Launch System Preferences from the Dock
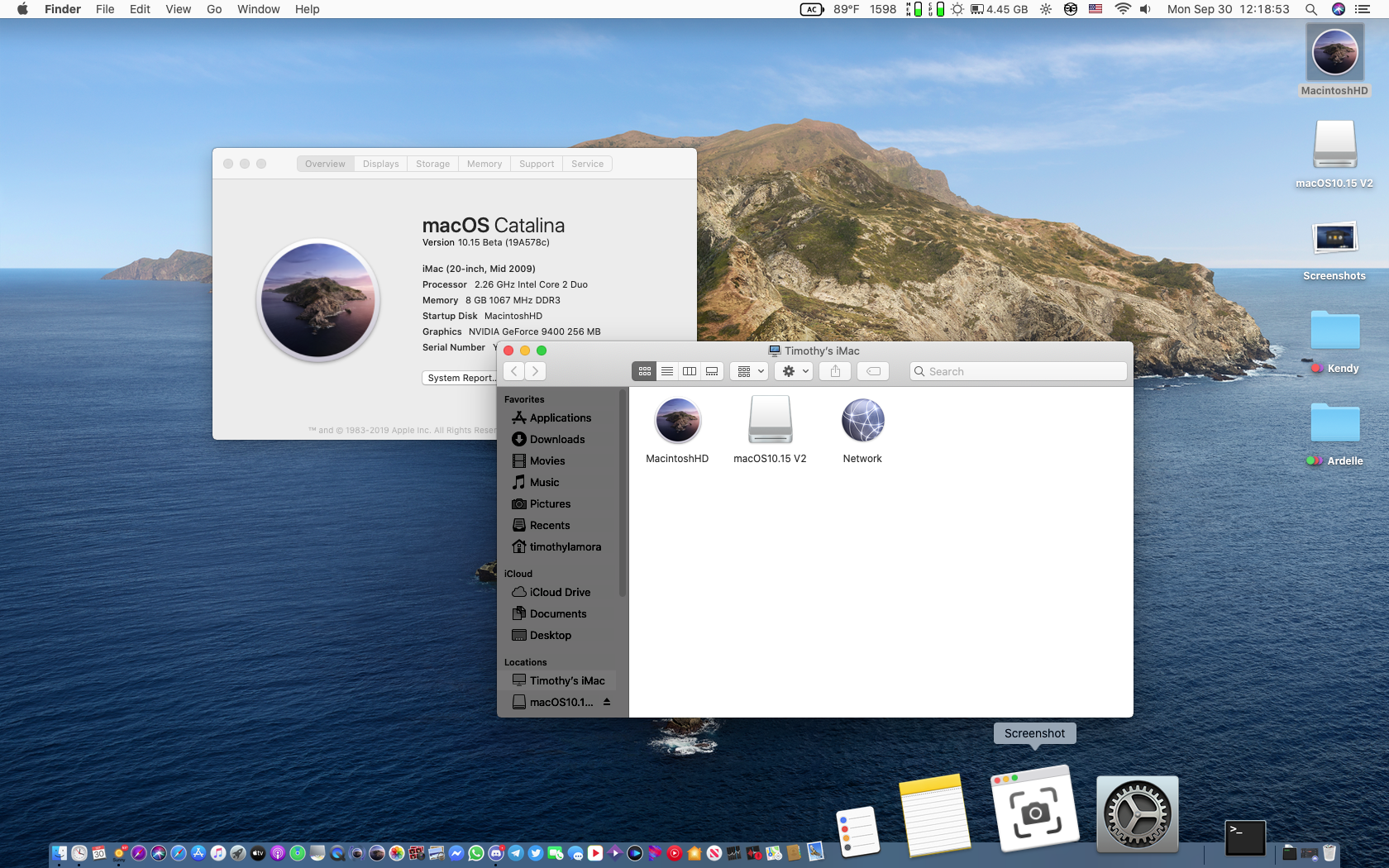 click(x=1137, y=814)
